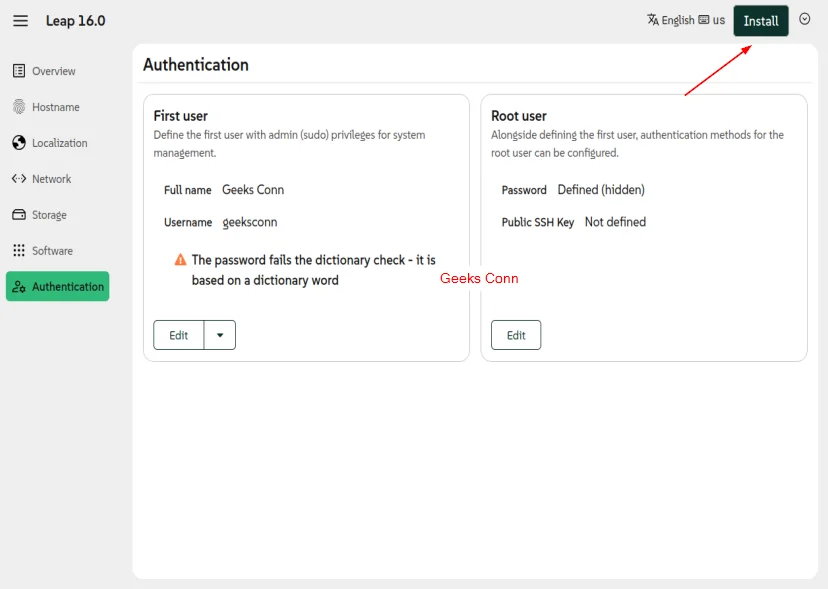The height and width of the screenshot is (589, 828).
Task: Click the Network code-bracket icon
Action: tap(19, 179)
